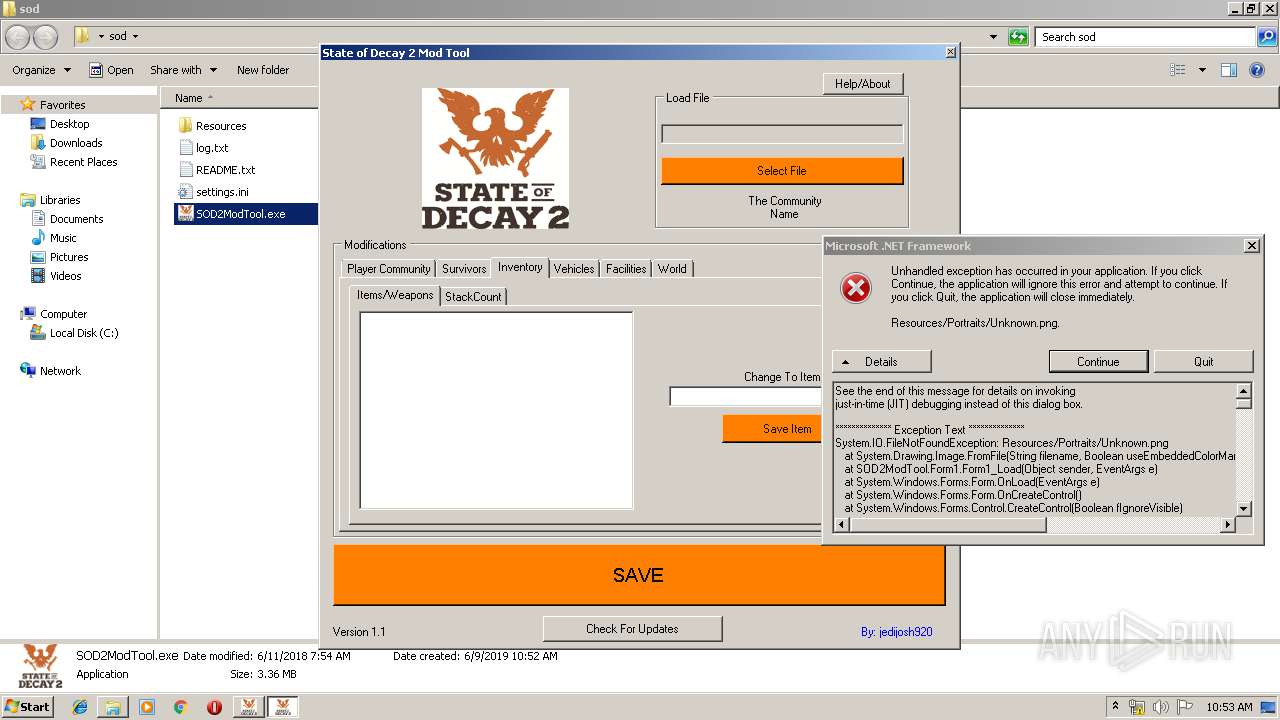This screenshot has height=720, width=1280.
Task: Click Check For Updates button
Action: pos(632,629)
